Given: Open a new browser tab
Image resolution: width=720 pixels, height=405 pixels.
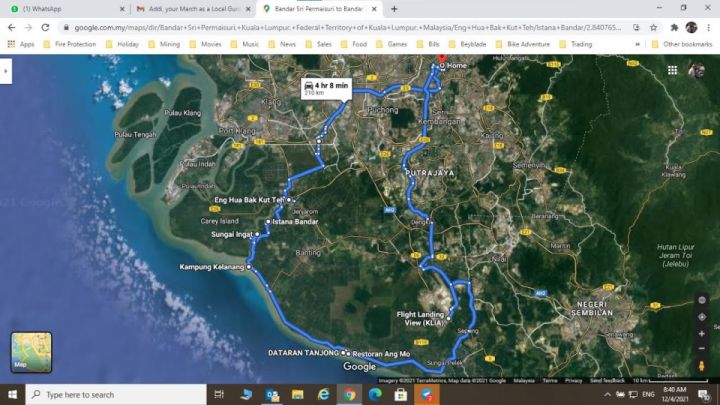Looking at the screenshot, I should 394,9.
